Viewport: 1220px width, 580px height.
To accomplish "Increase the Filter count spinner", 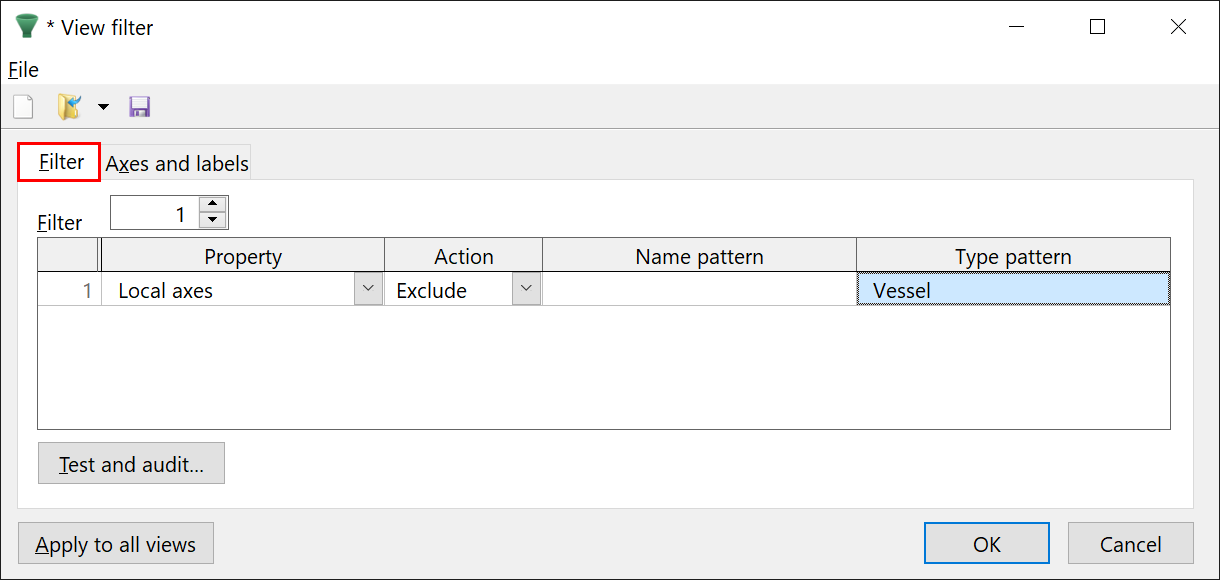I will tap(213, 205).
